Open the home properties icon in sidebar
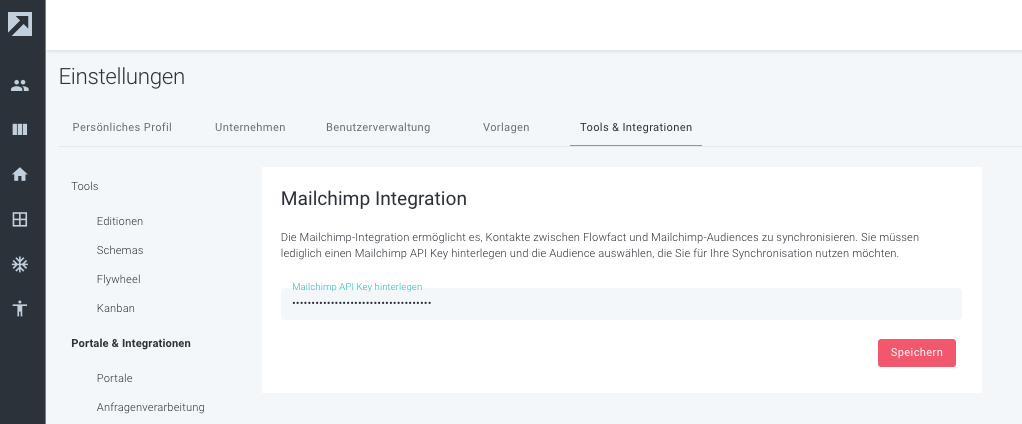This screenshot has height=424, width=1022. click(20, 174)
